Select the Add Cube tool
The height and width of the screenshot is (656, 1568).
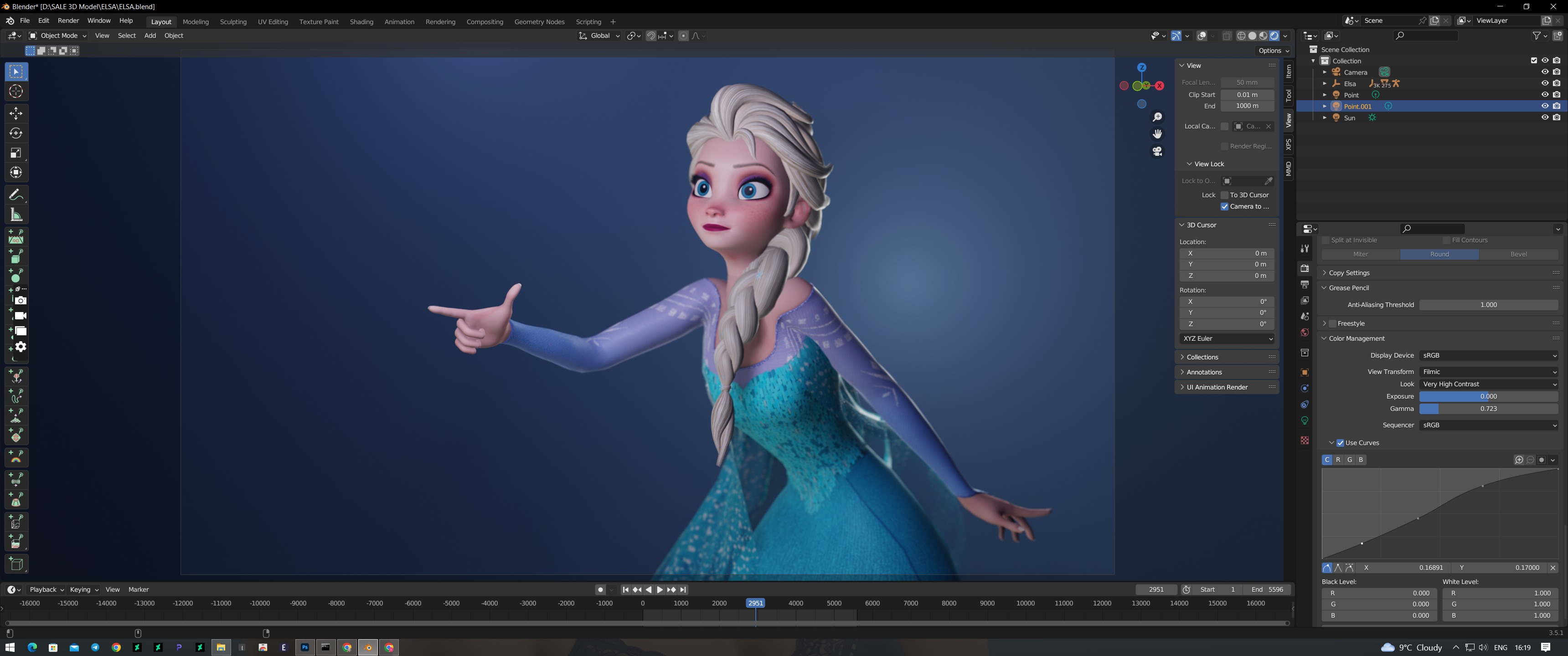click(x=16, y=564)
